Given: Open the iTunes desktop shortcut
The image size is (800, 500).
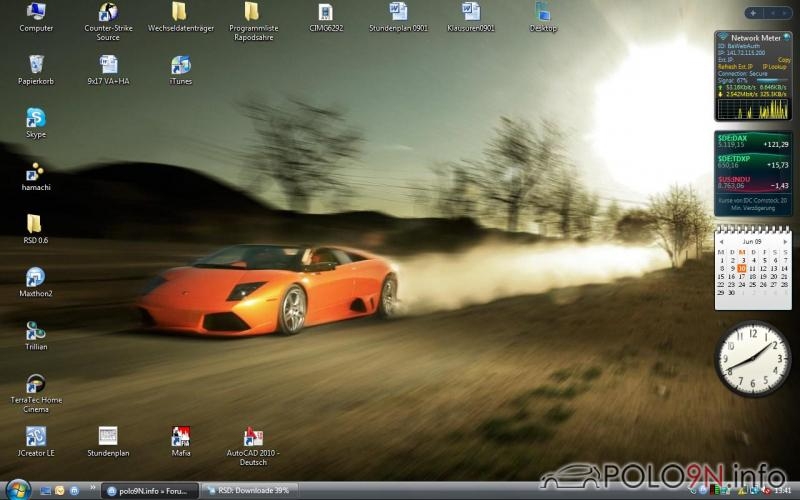Looking at the screenshot, I should 181,65.
